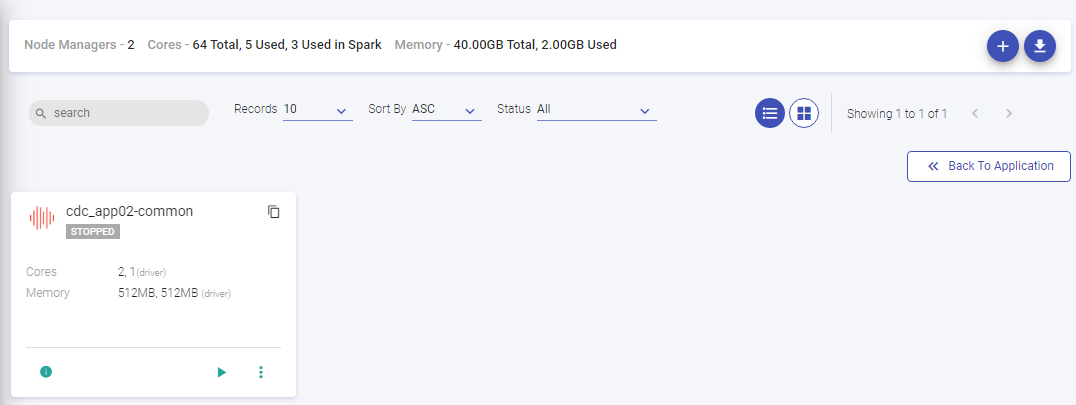This screenshot has height=405, width=1076.
Task: Click the red waveform pipeline icon
Action: click(x=42, y=218)
